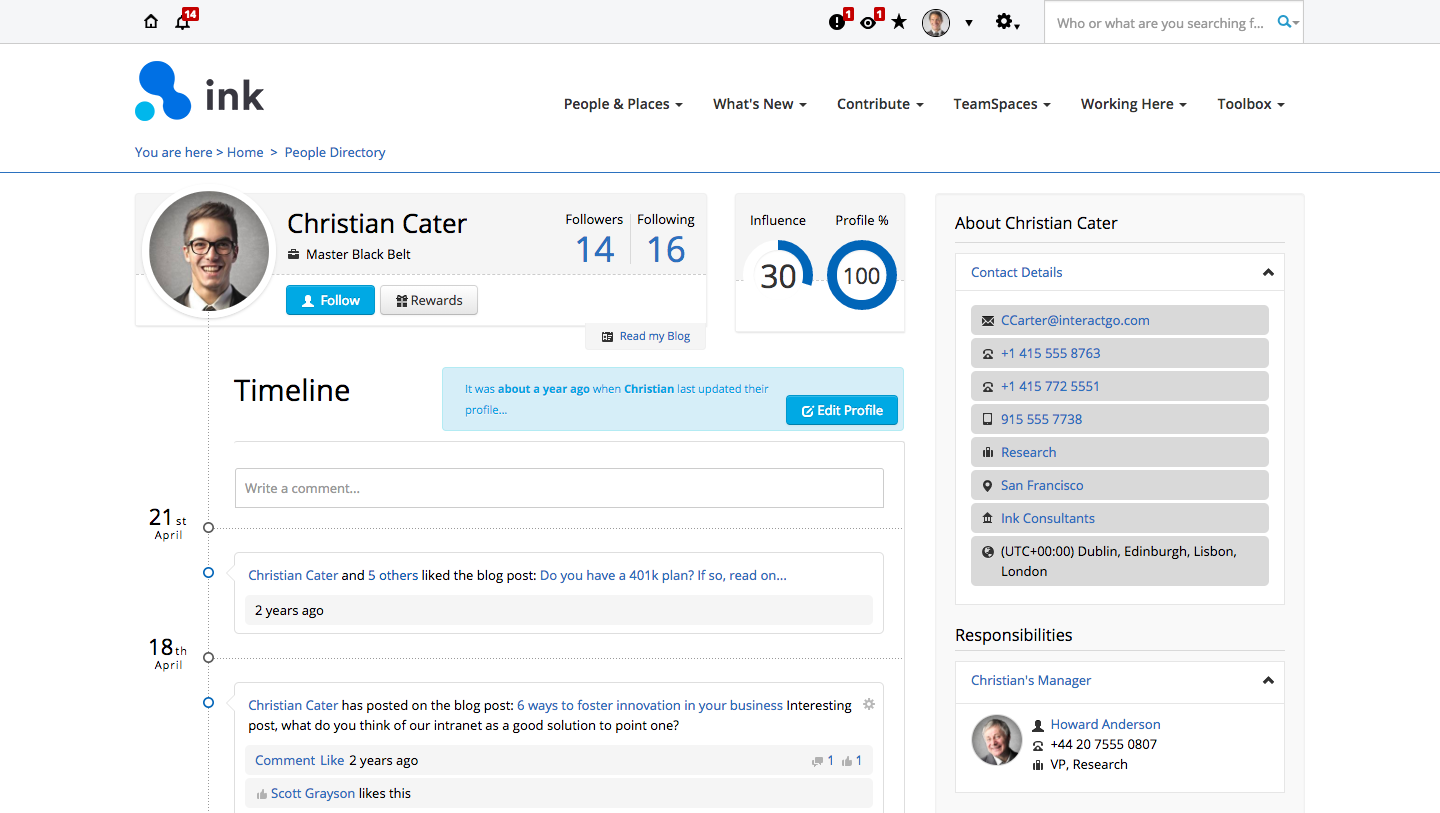Click the thumbs-up count on the blog comment

(x=852, y=760)
